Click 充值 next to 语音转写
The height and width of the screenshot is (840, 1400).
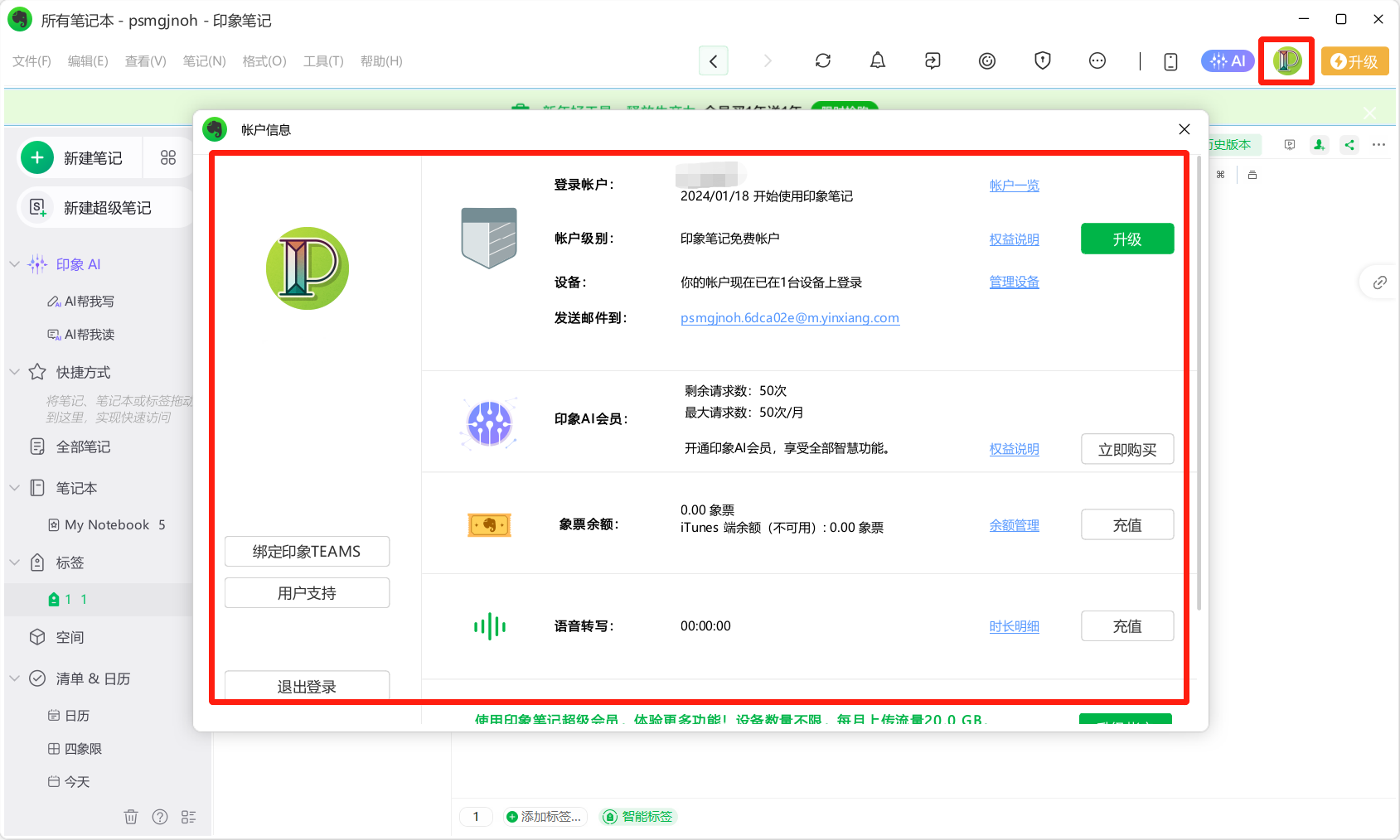coord(1127,626)
